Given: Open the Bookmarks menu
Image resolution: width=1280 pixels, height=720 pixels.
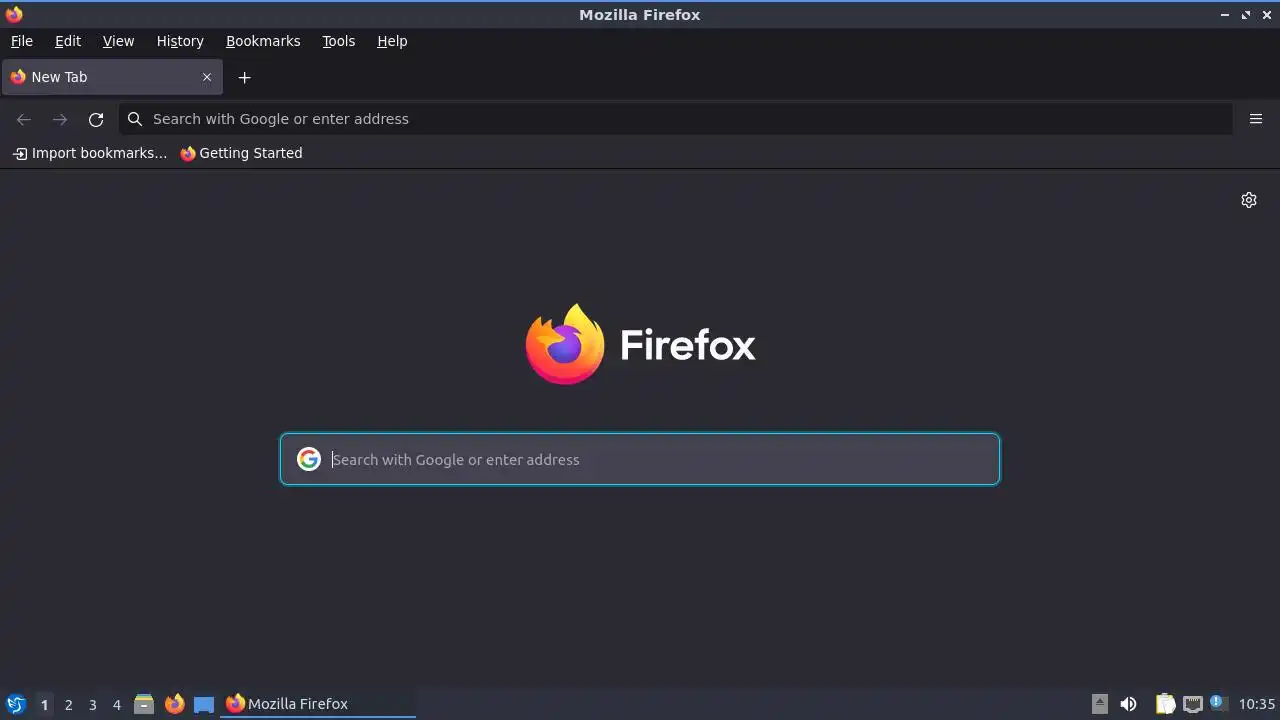Looking at the screenshot, I should point(263,41).
